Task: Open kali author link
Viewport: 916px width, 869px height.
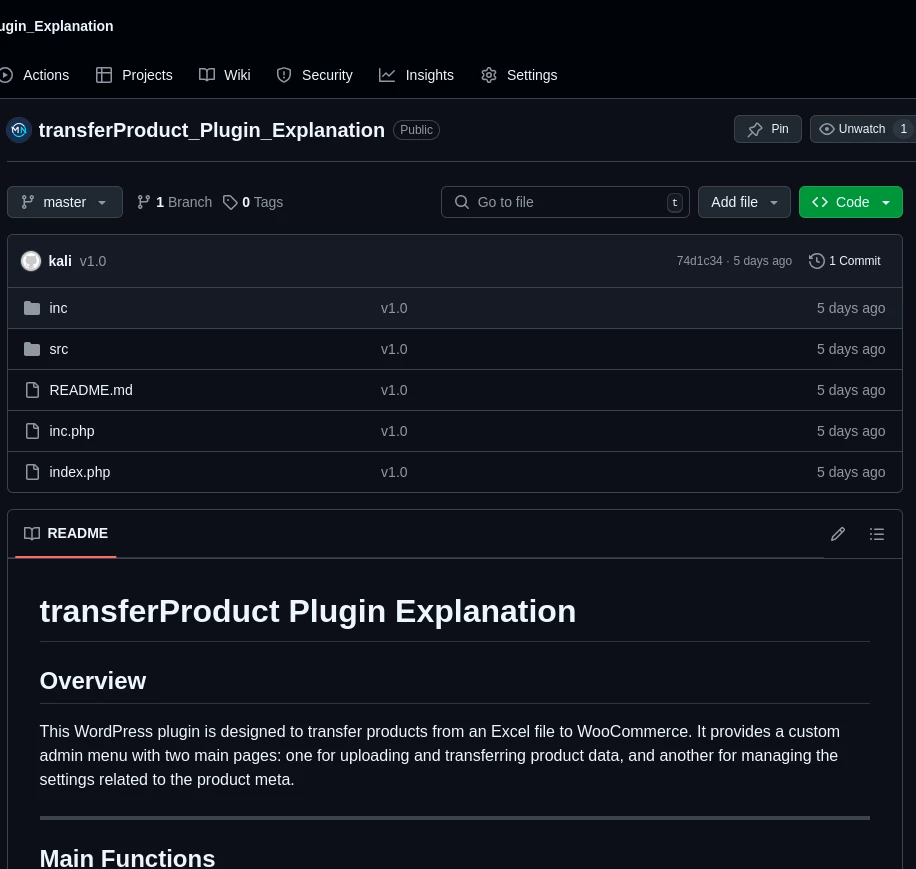Action: [x=60, y=261]
